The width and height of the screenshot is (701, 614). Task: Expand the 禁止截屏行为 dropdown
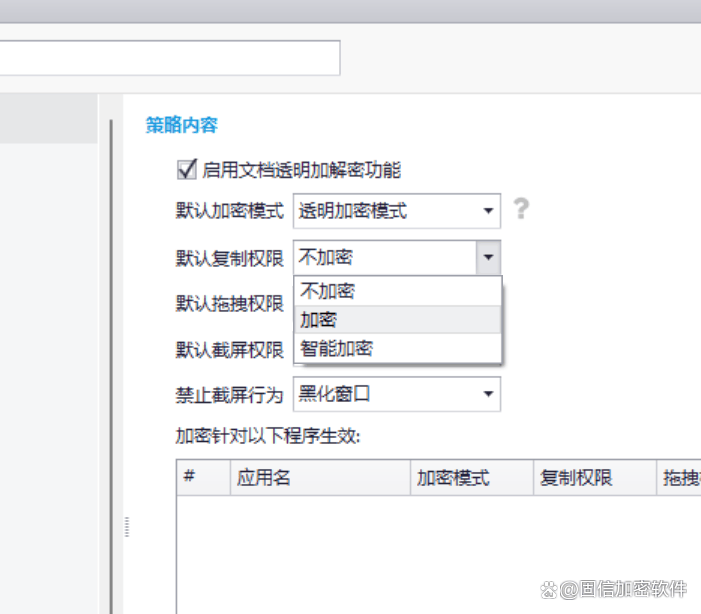(x=487, y=394)
